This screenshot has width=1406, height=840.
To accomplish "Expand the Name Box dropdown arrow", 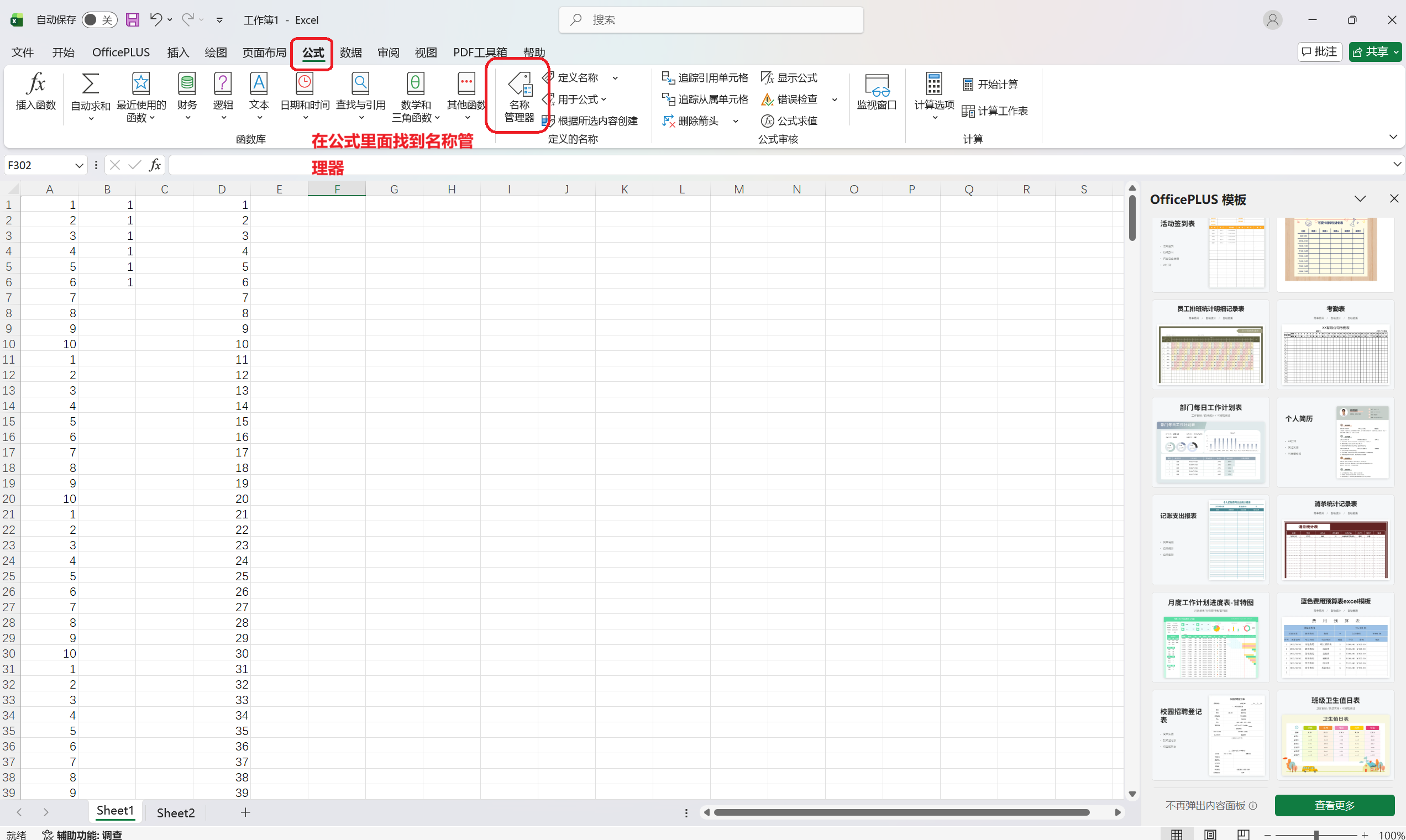I will pyautogui.click(x=79, y=165).
